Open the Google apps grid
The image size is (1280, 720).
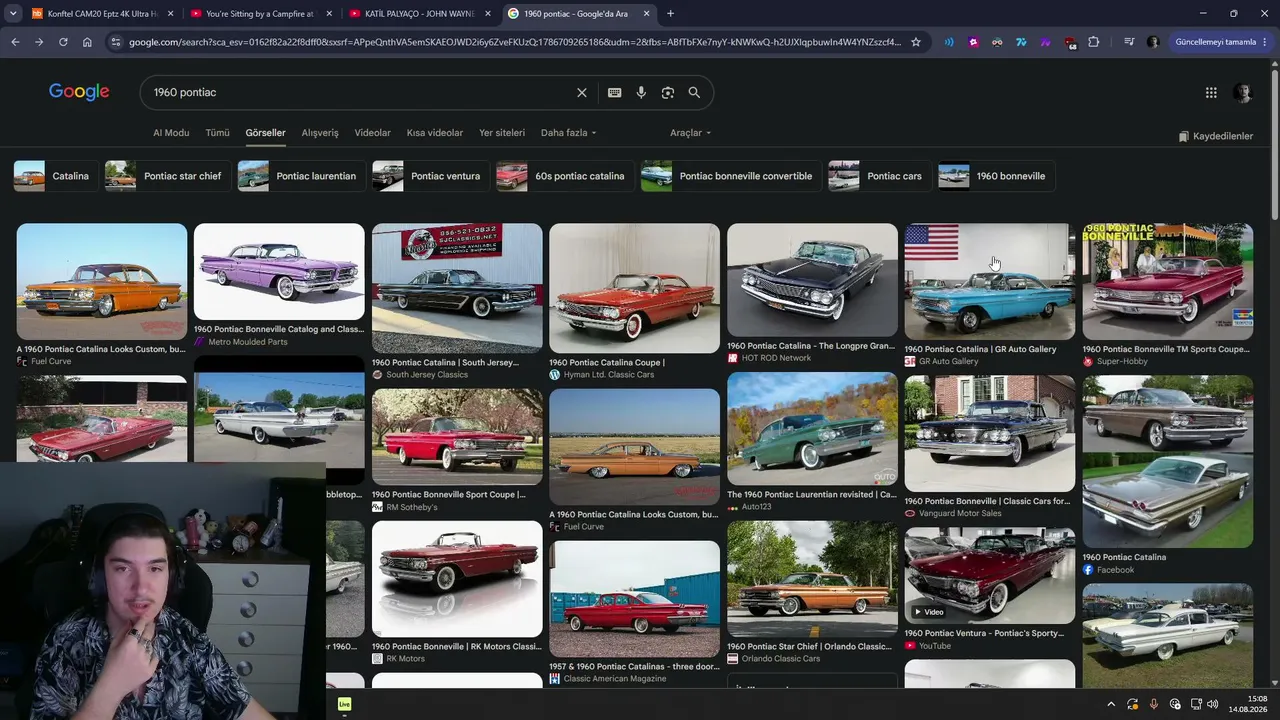[1211, 92]
